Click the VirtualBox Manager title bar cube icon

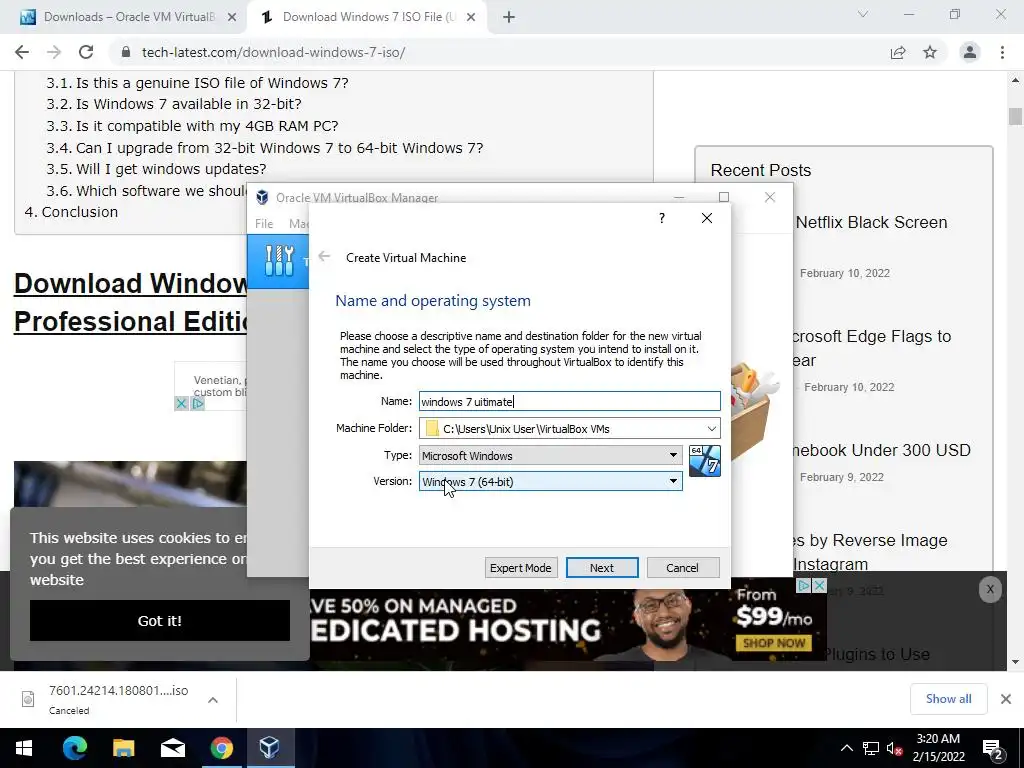click(262, 197)
